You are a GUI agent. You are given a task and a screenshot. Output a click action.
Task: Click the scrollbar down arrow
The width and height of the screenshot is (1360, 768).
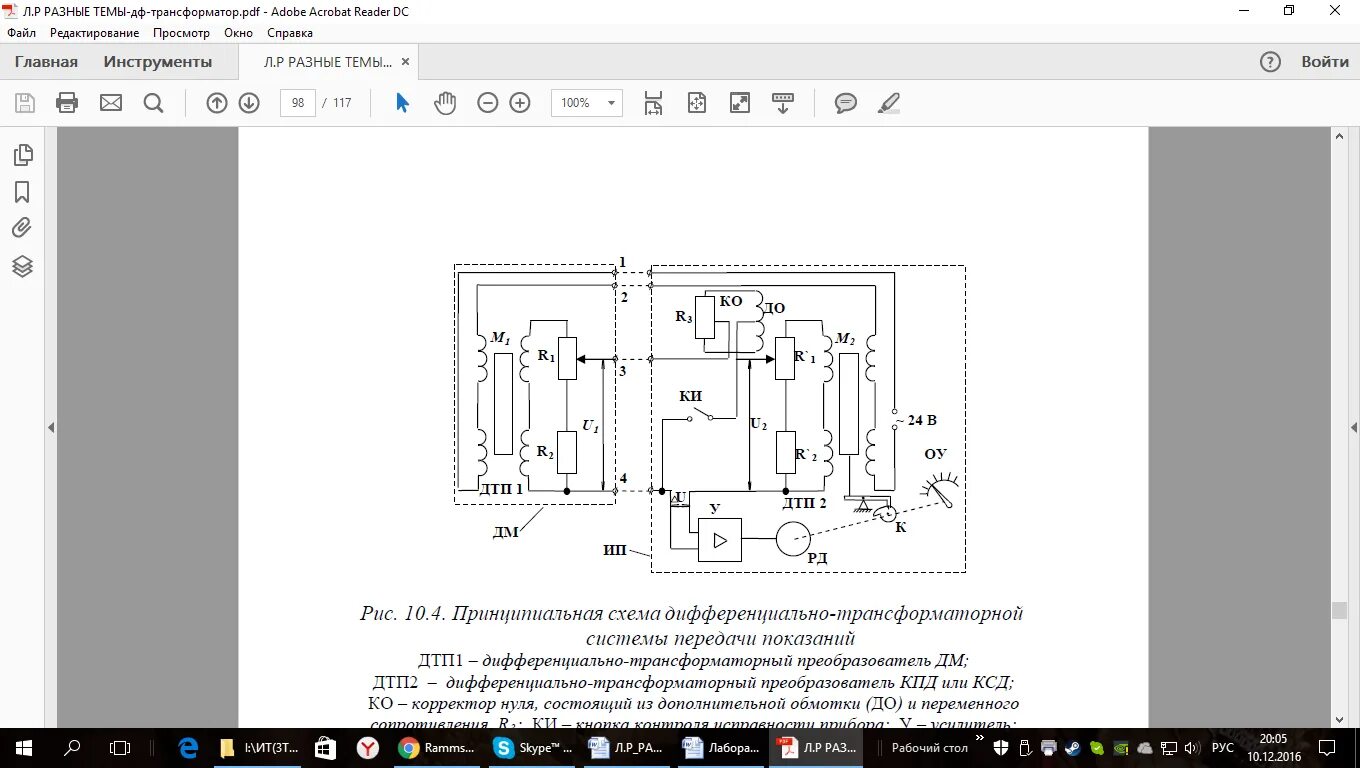(x=1339, y=719)
